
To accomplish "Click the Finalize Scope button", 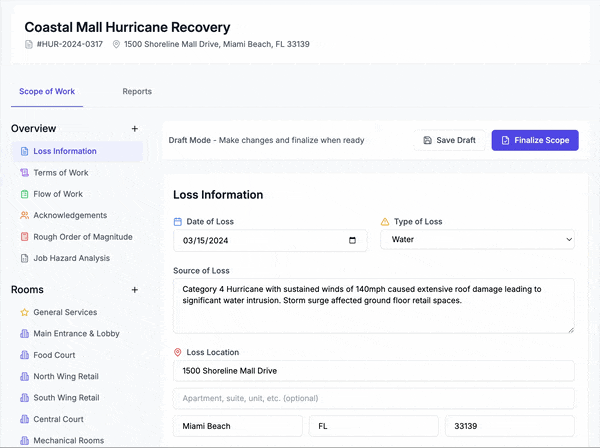I will [x=534, y=140].
